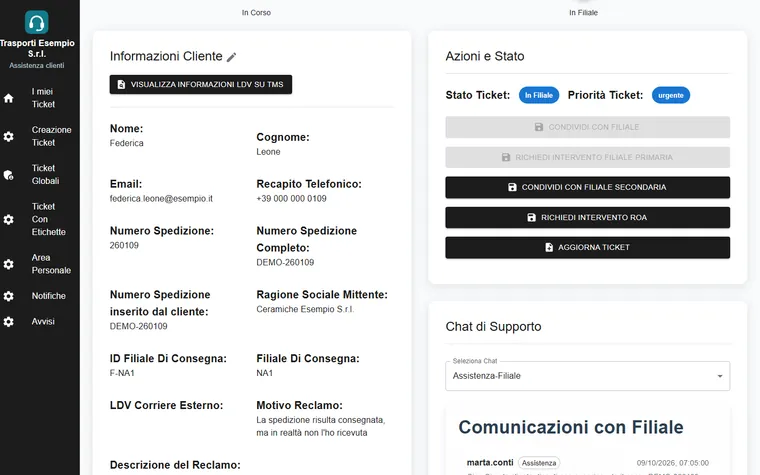This screenshot has width=760, height=475.
Task: Click the Assistenza tag next to marta.conti
Action: pos(539,463)
